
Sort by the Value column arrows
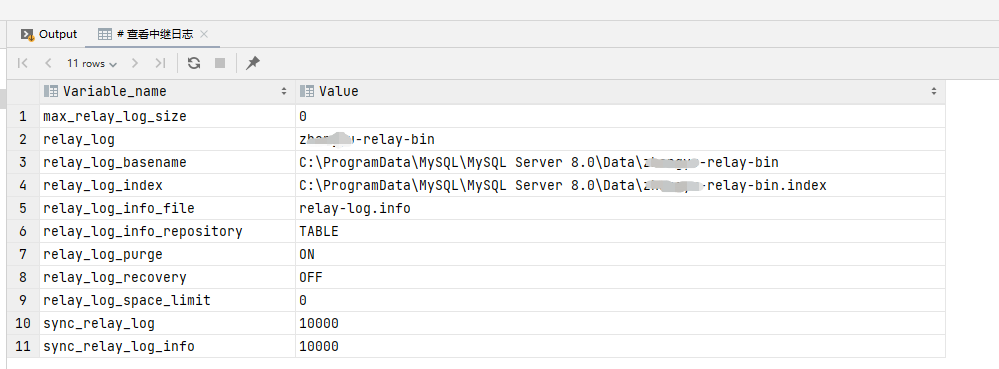click(934, 92)
